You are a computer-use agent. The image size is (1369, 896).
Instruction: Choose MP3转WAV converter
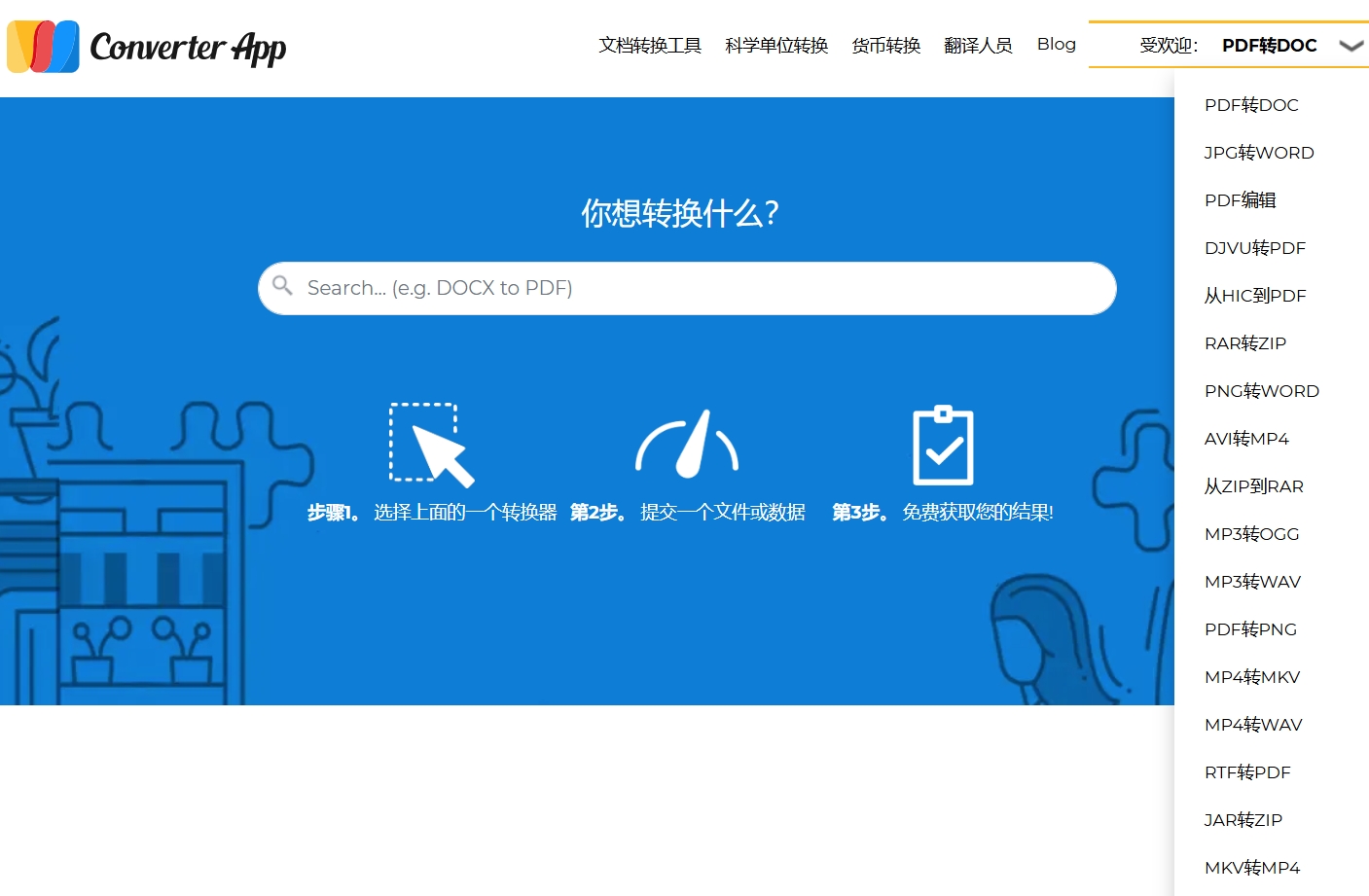[1253, 582]
